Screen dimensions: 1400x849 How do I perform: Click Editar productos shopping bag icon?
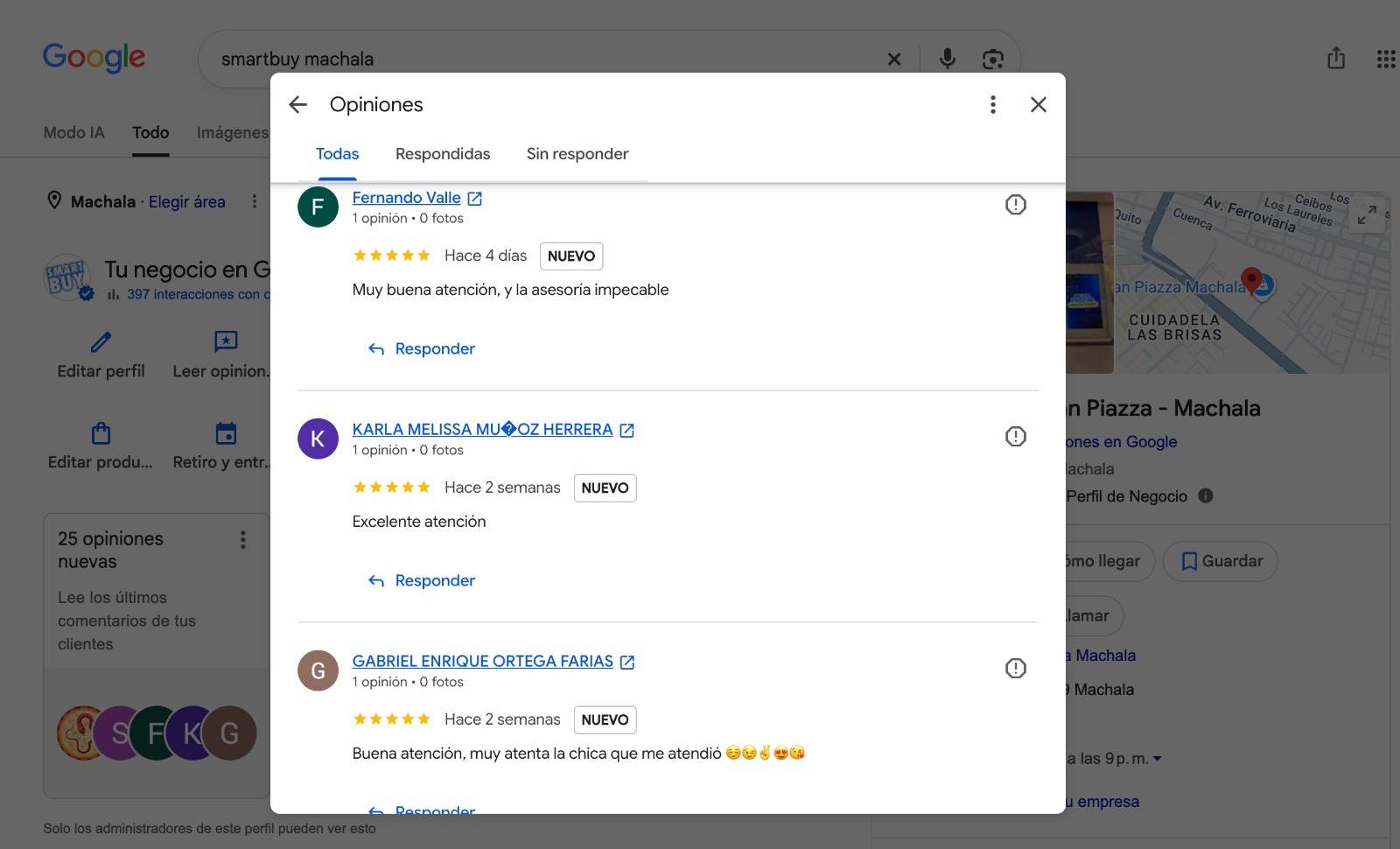point(101,433)
